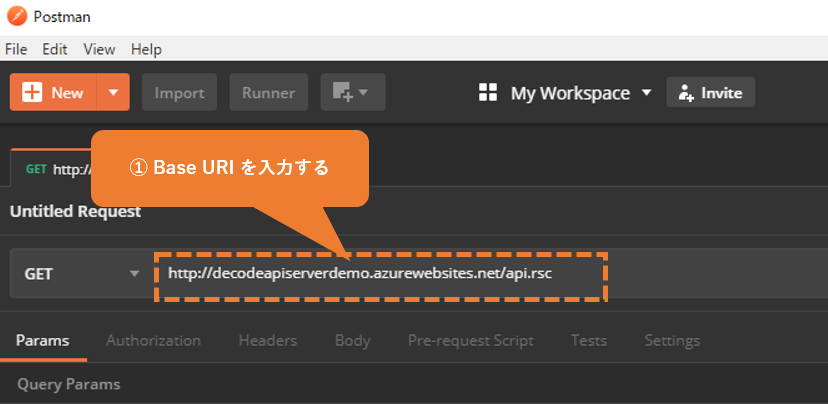Image resolution: width=828 pixels, height=404 pixels.
Task: Click the Postman logo icon in title bar
Action: [x=17, y=17]
